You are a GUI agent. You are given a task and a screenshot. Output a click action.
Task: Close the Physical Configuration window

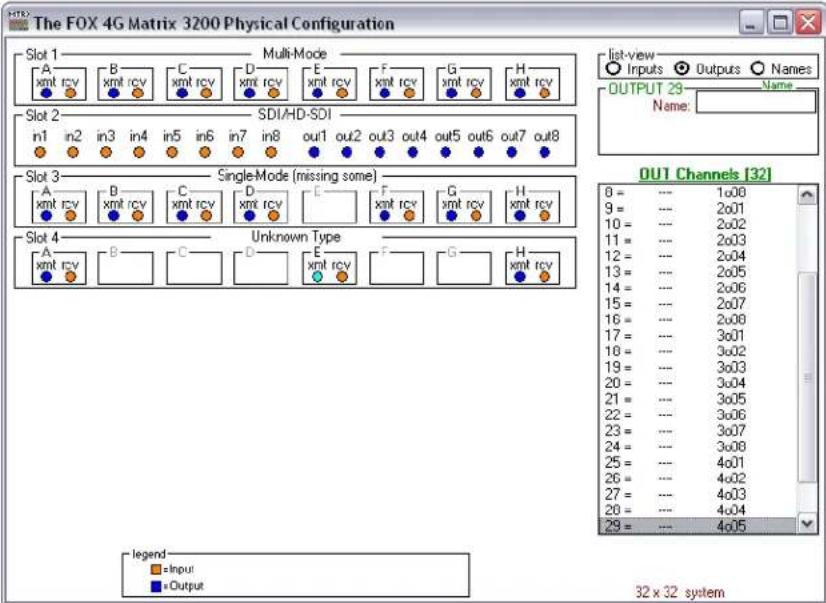point(808,23)
